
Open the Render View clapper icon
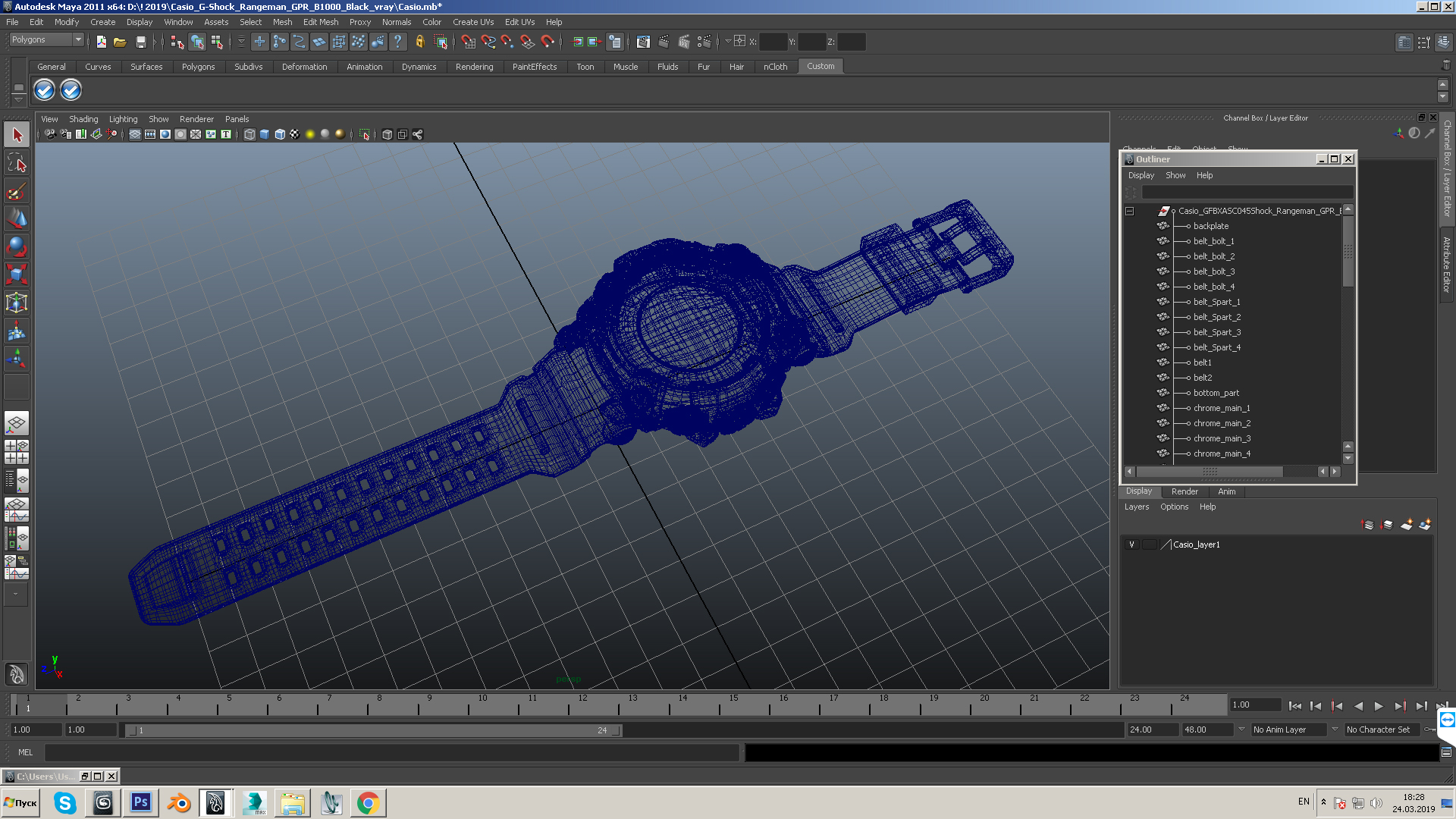643,42
